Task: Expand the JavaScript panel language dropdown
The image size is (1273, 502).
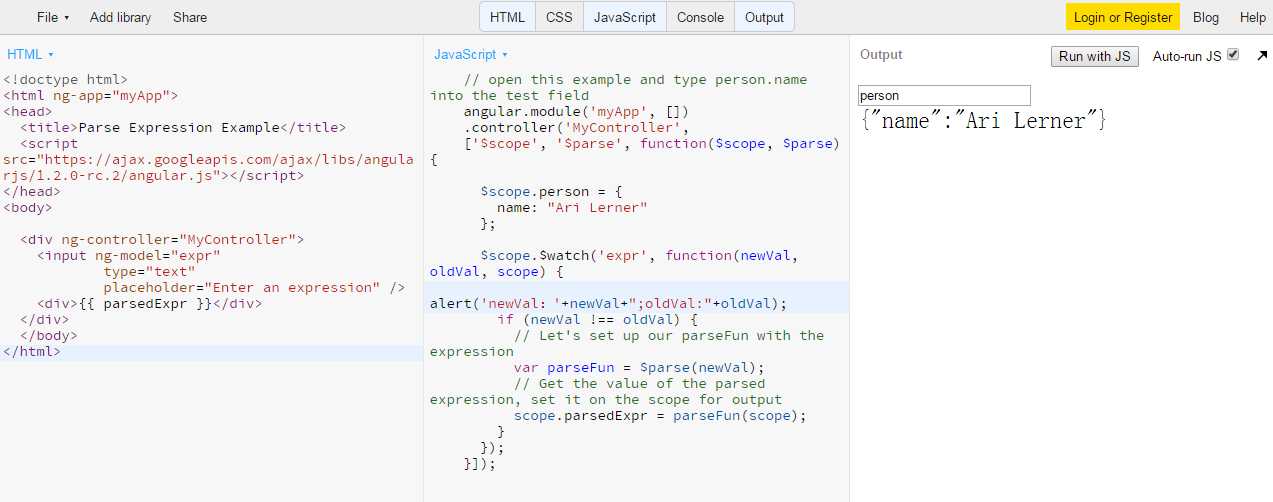Action: tap(471, 54)
